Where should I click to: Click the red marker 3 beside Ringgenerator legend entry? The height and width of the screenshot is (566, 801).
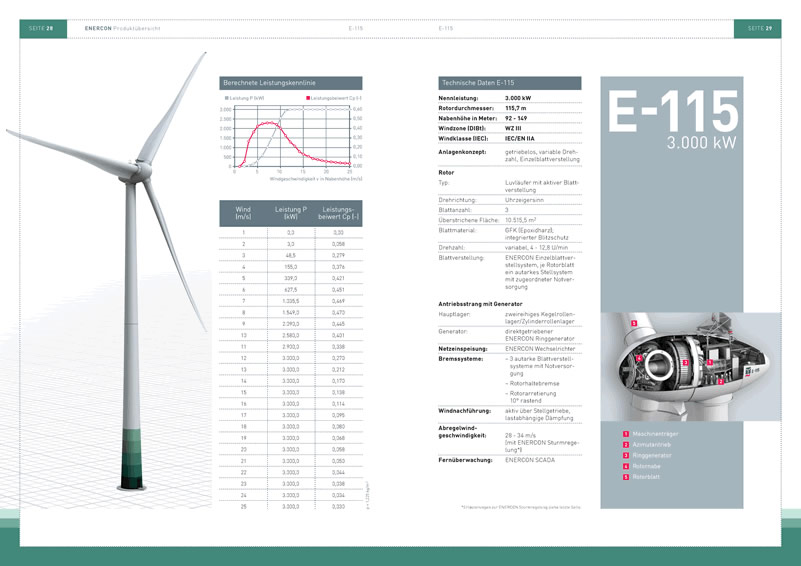pos(626,455)
